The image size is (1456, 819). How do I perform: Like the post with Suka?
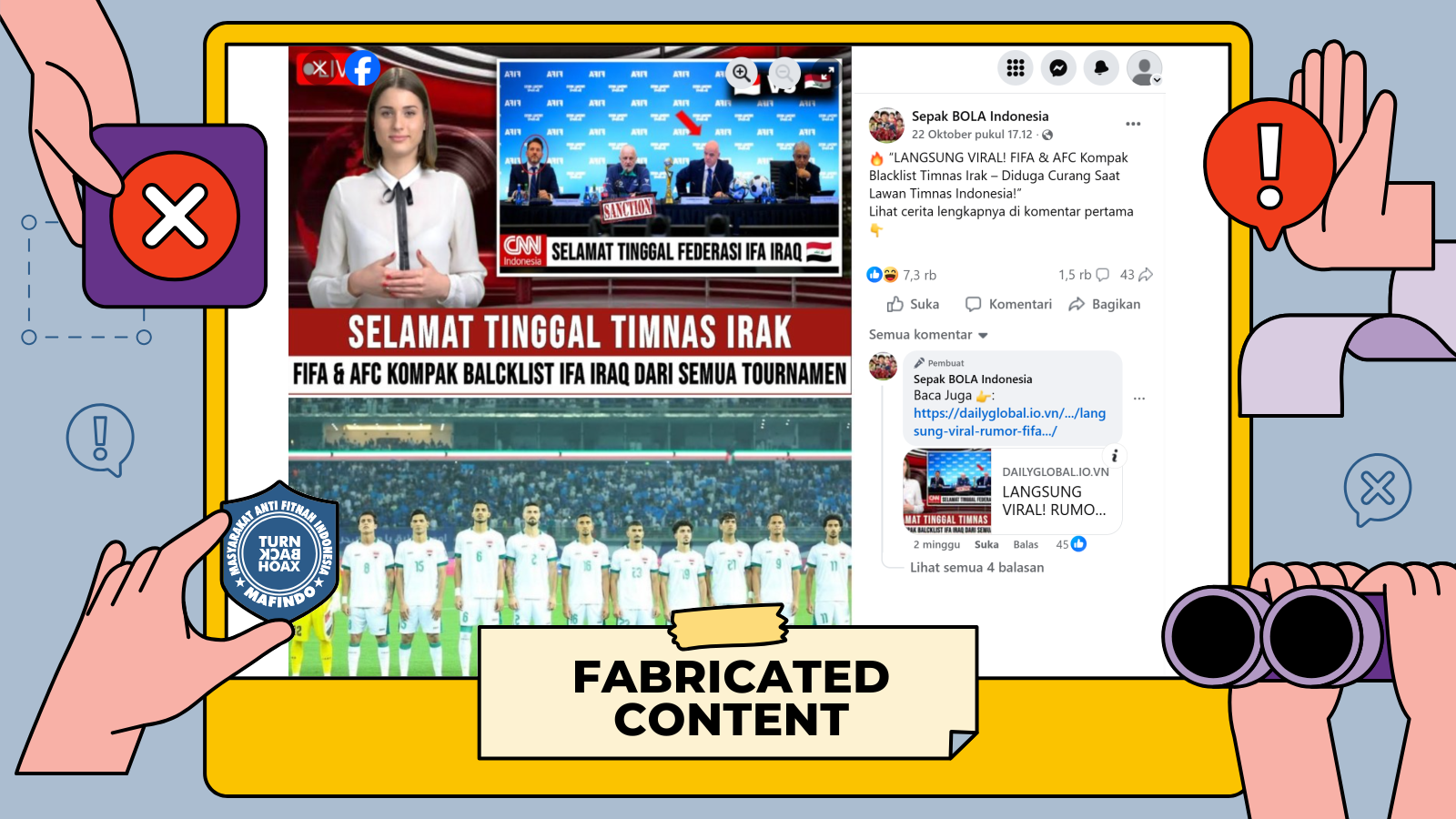913,304
